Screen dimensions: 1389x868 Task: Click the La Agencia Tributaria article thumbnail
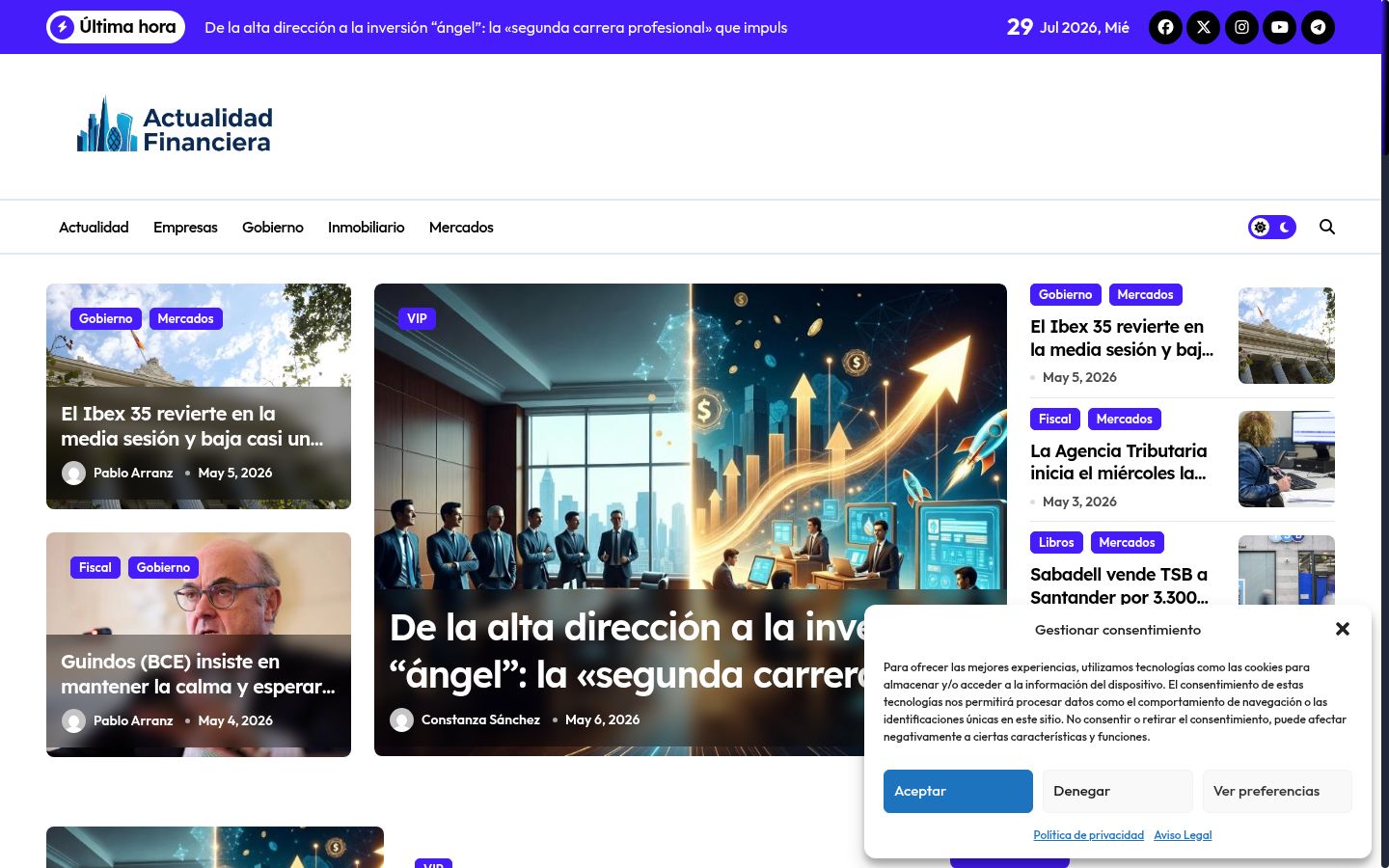point(1287,459)
